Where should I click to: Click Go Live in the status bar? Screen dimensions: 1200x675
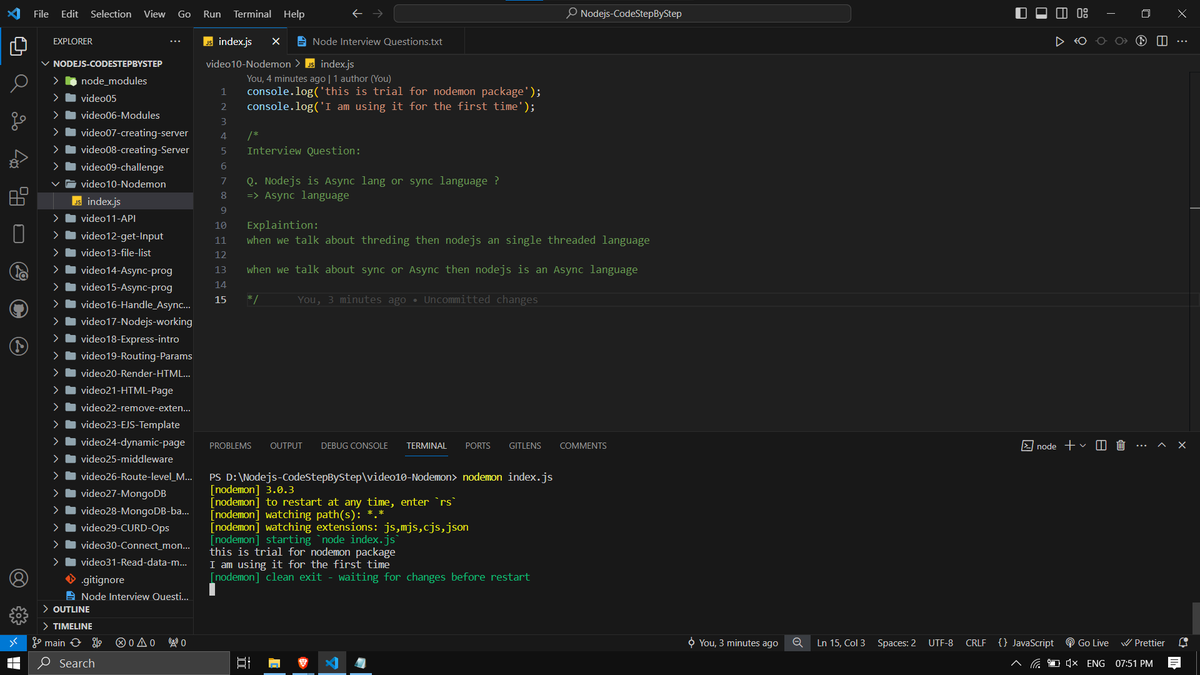pos(1087,643)
